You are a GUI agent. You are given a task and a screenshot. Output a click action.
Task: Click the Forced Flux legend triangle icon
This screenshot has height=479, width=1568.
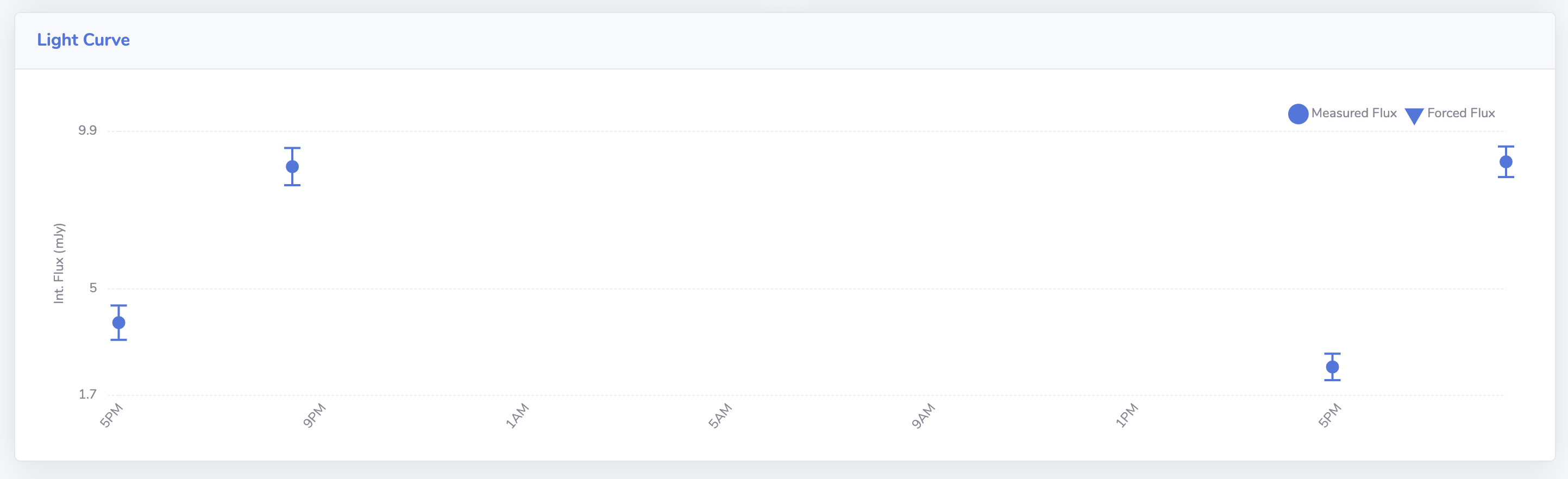click(x=1414, y=116)
